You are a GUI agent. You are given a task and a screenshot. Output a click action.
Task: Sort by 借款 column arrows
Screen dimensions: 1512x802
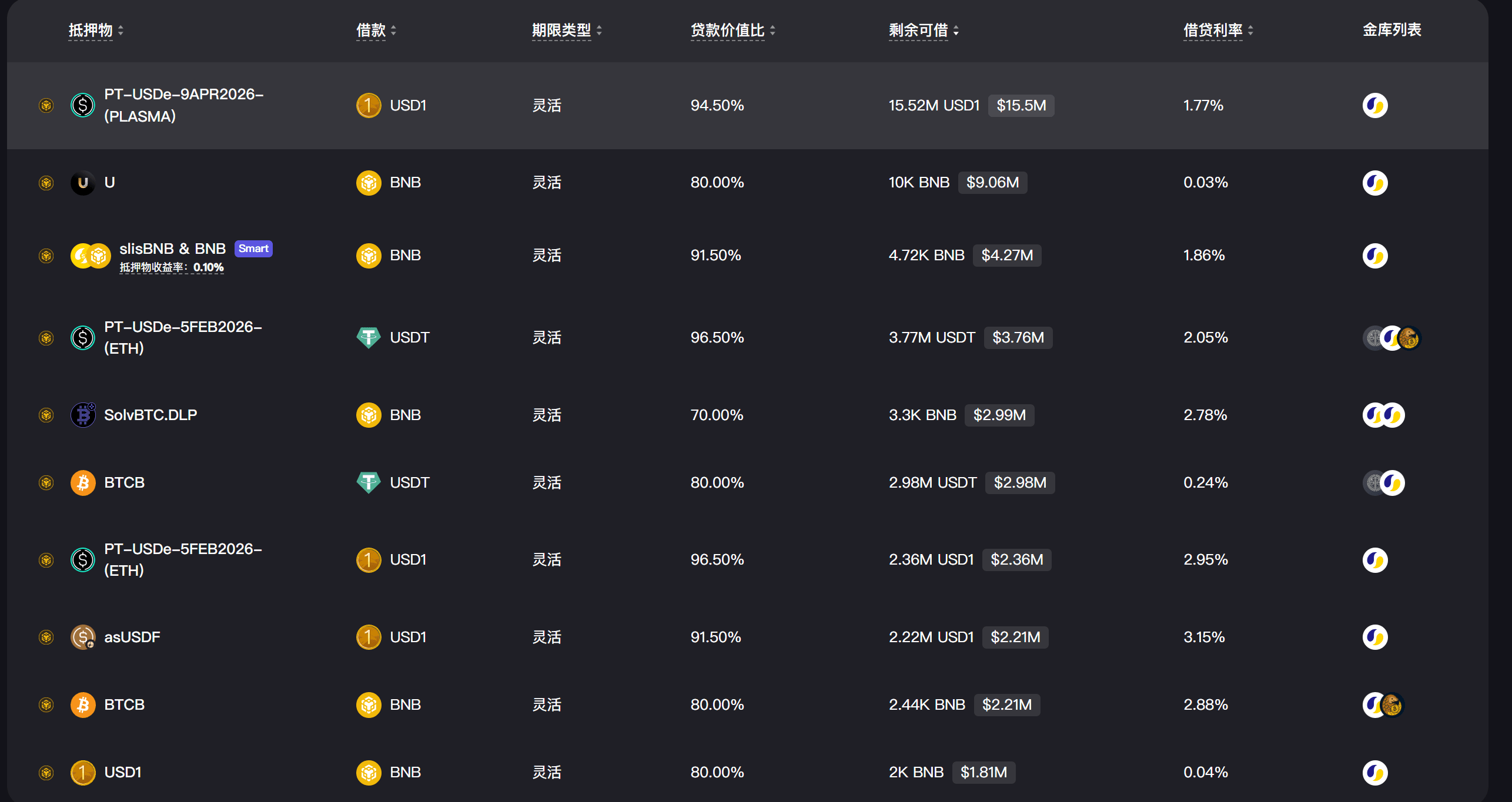click(x=393, y=30)
